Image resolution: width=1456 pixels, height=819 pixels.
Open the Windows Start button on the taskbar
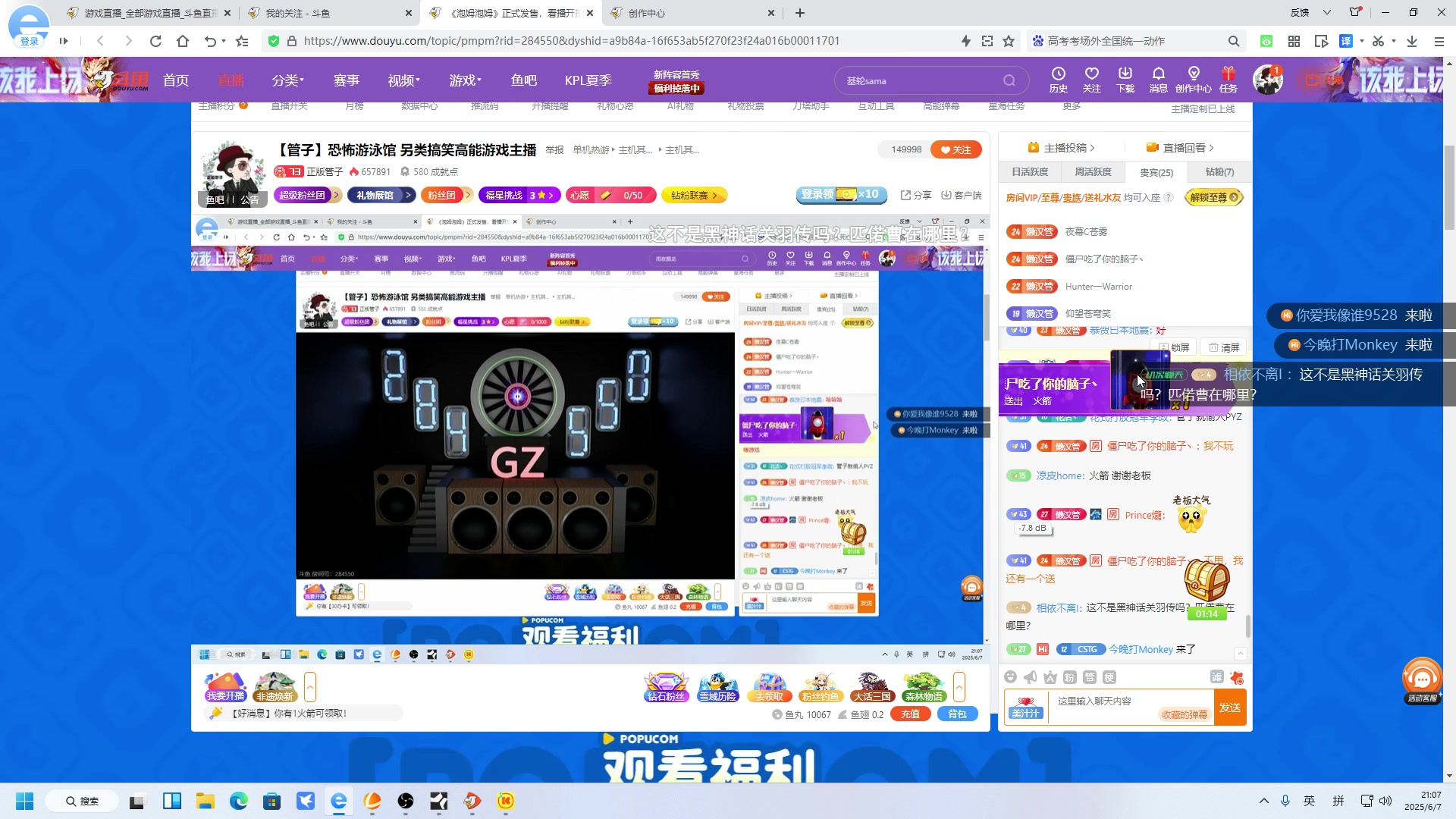pos(25,801)
